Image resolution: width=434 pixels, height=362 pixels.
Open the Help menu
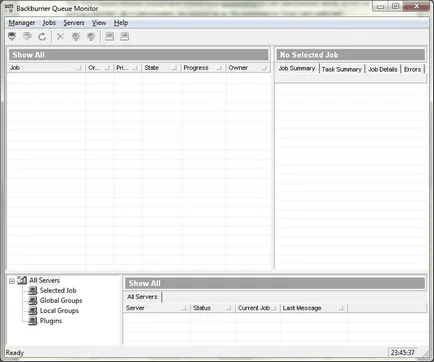tap(121, 23)
